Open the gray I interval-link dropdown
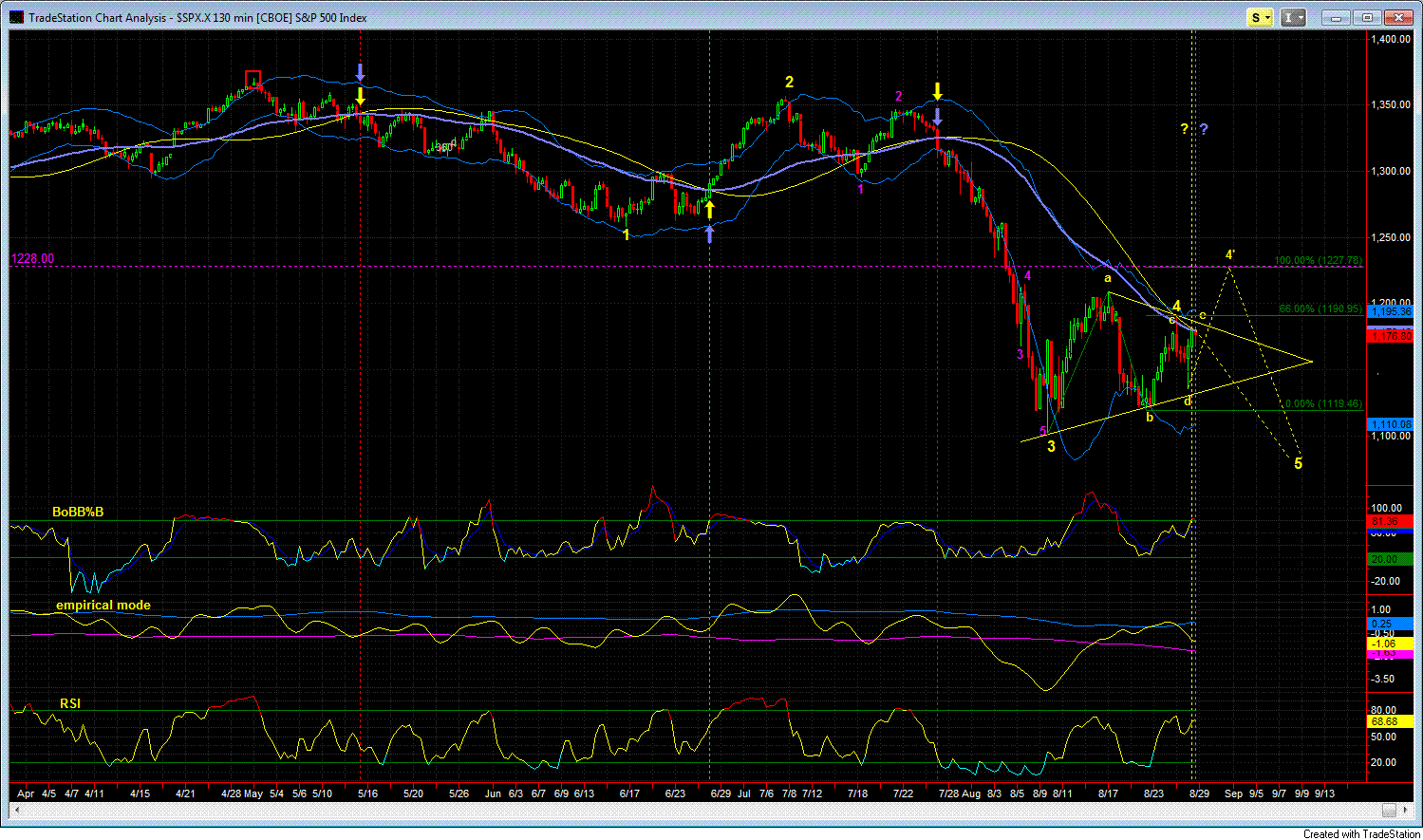Viewport: 1423px width, 840px height. (1293, 17)
